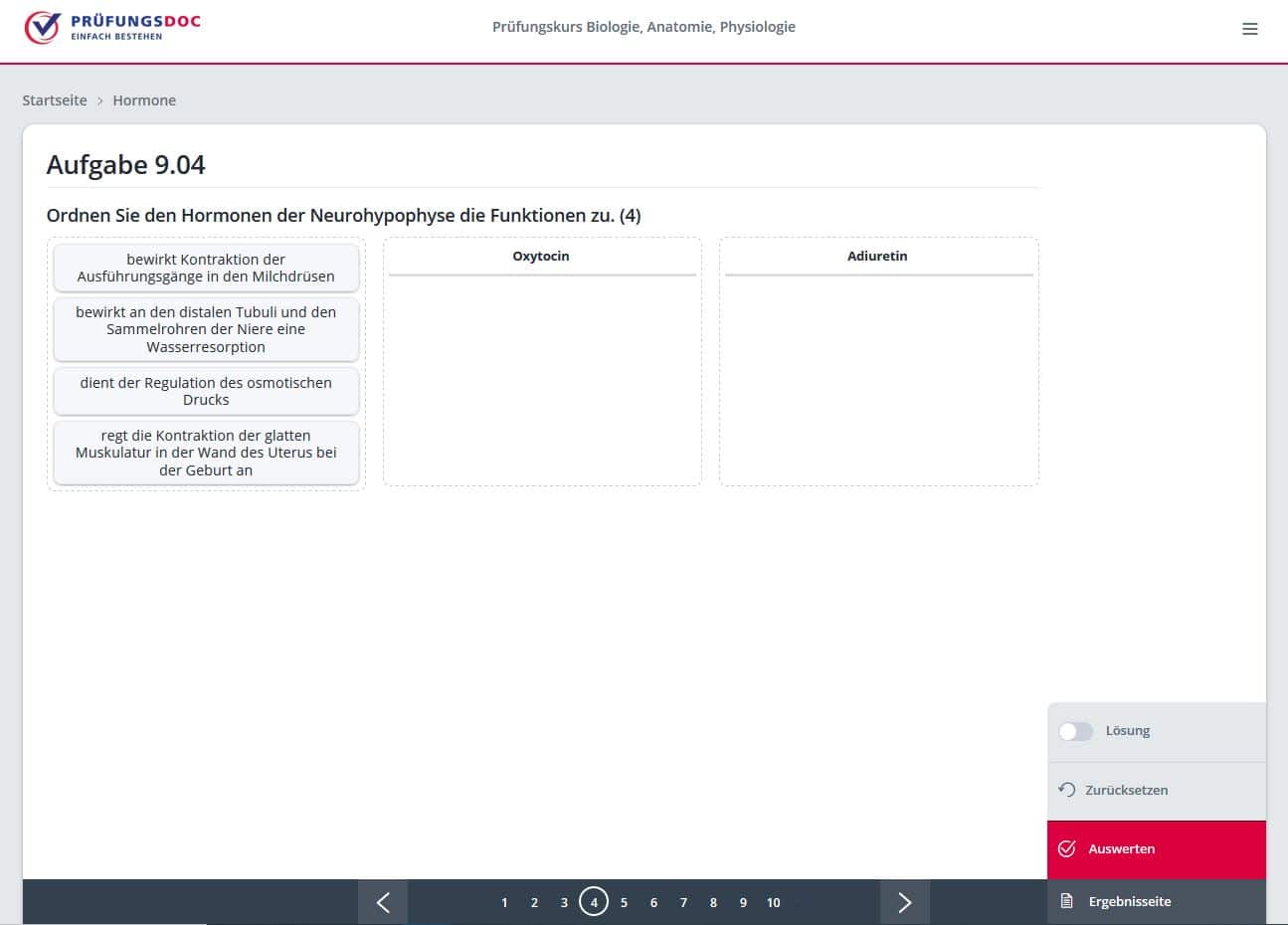Click the Oxytocin drop zone
The height and width of the screenshot is (925, 1288).
[x=542, y=378]
